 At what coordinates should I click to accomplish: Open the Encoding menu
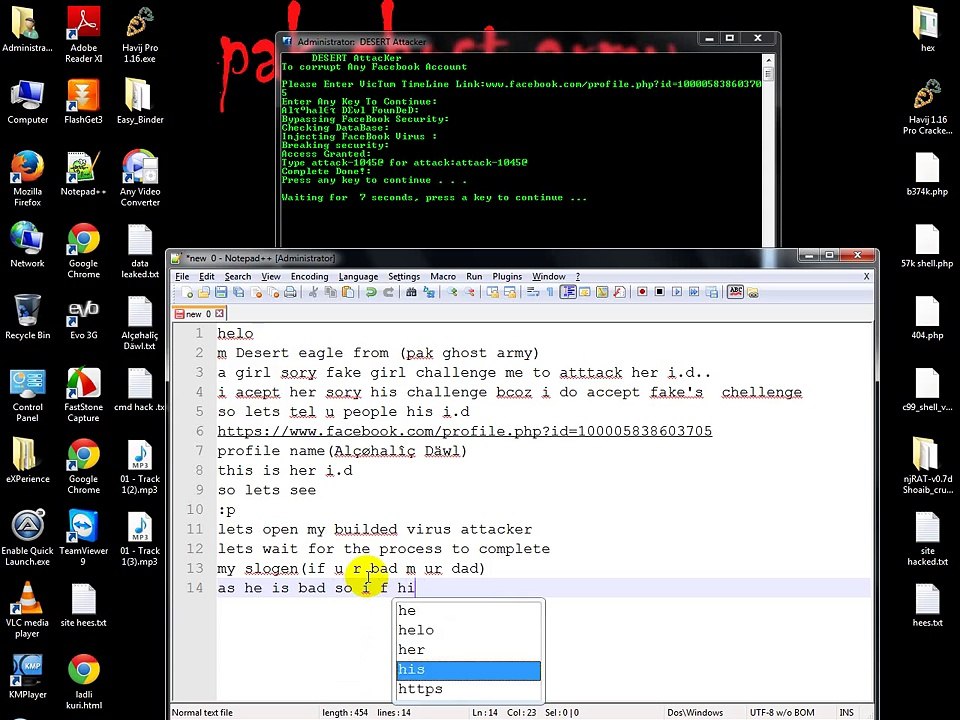(309, 277)
